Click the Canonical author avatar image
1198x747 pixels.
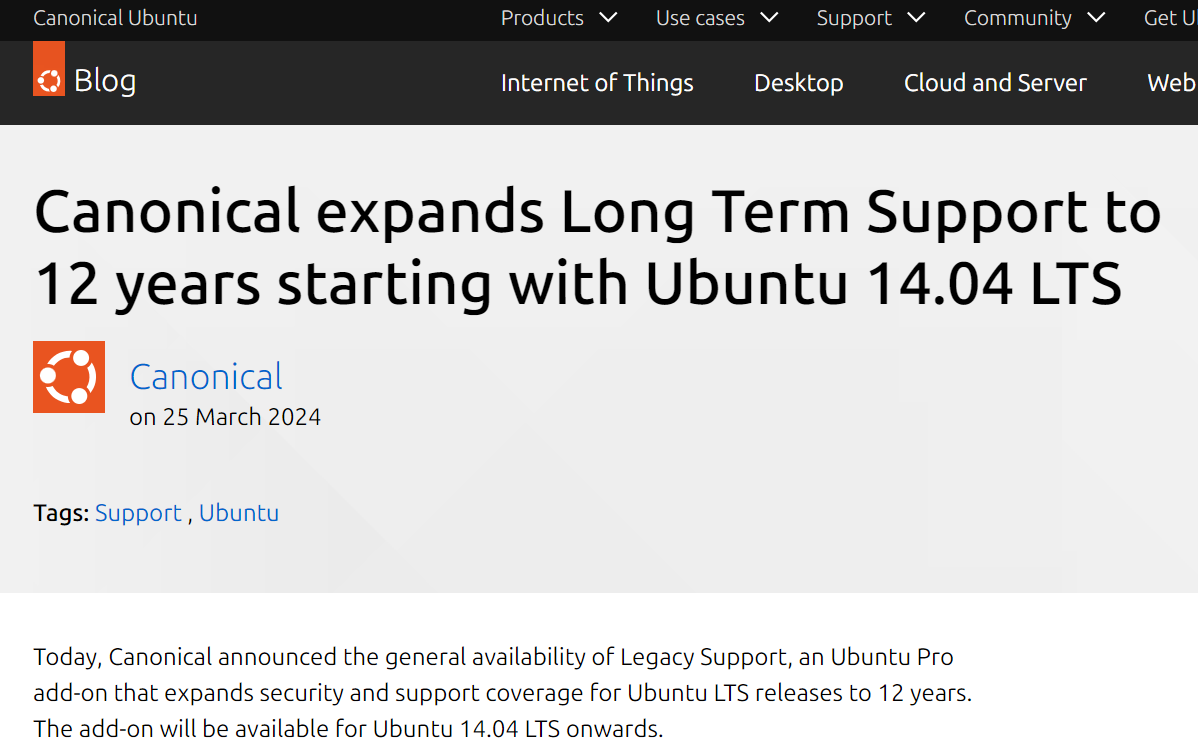click(x=69, y=377)
